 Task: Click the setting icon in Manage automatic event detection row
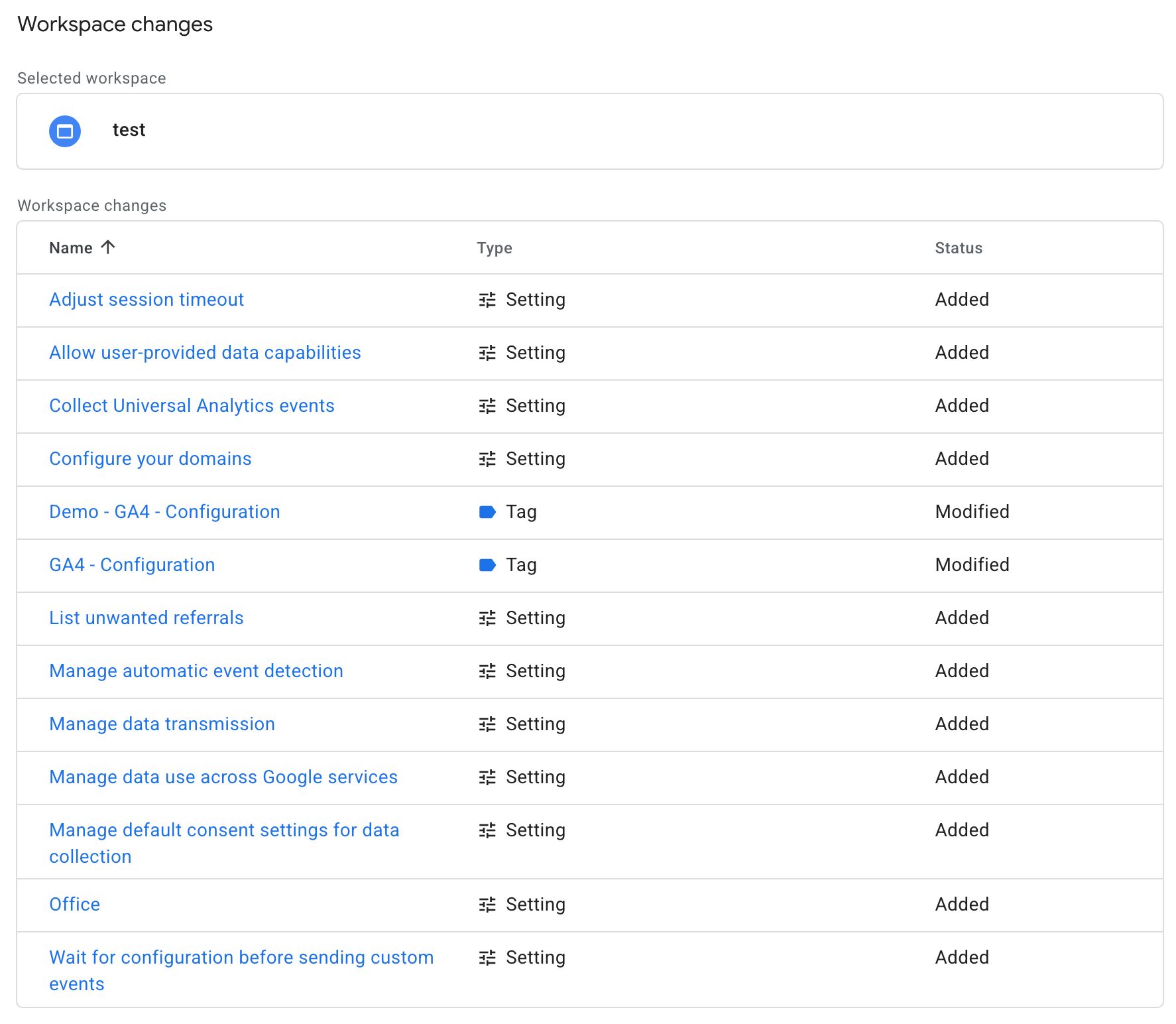(x=487, y=671)
